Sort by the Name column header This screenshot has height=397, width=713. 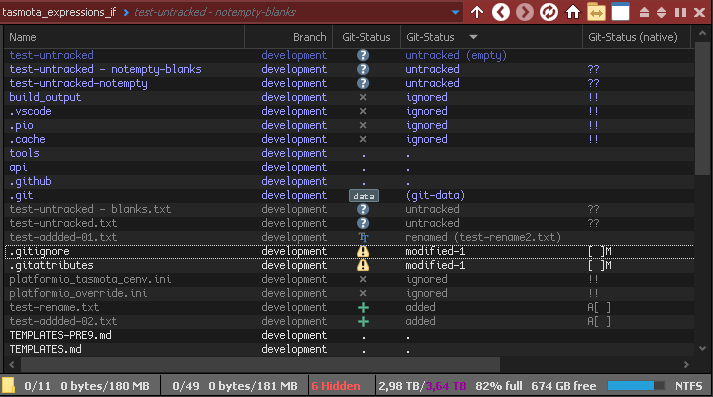click(x=124, y=37)
